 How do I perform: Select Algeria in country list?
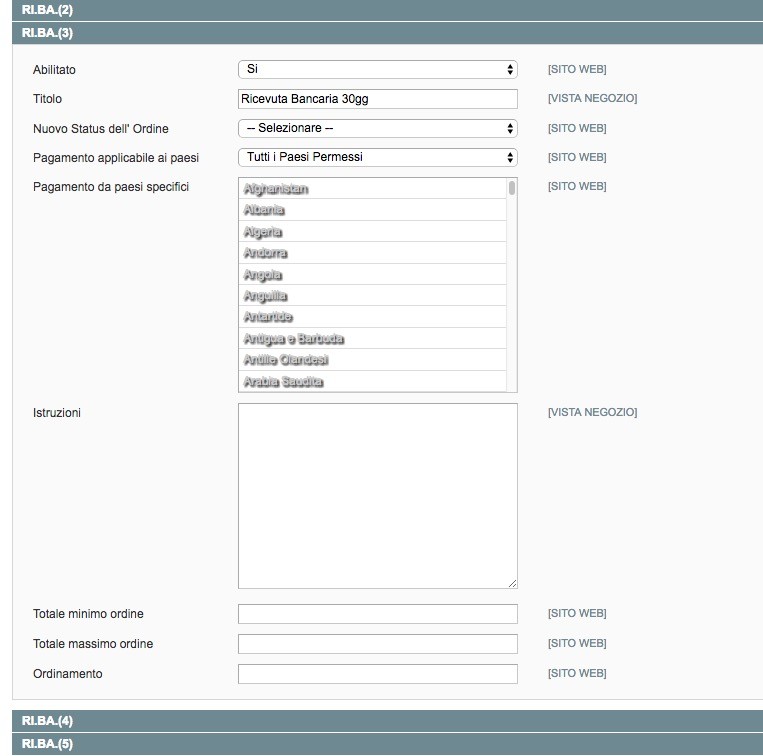372,232
